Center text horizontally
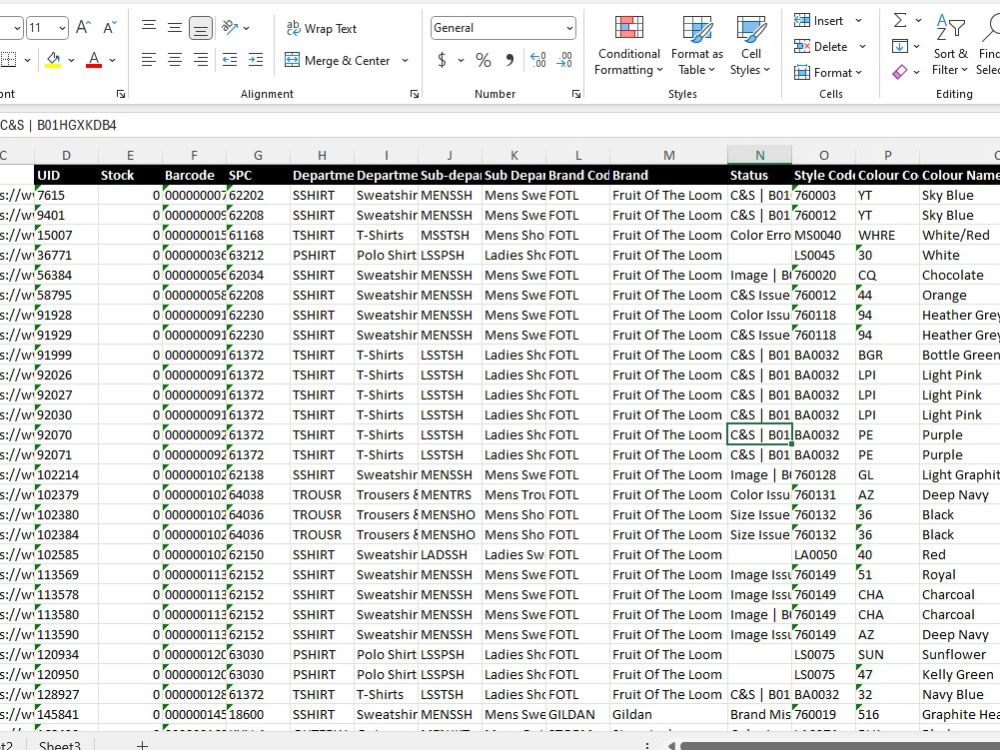Screen dimensions: 1000x750 pyautogui.click(x=174, y=60)
